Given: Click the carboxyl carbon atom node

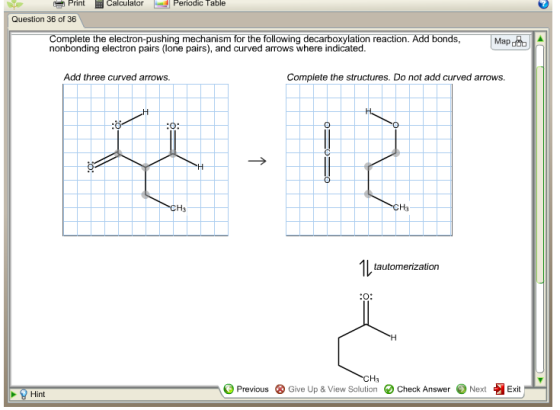Looking at the screenshot, I should [x=118, y=153].
